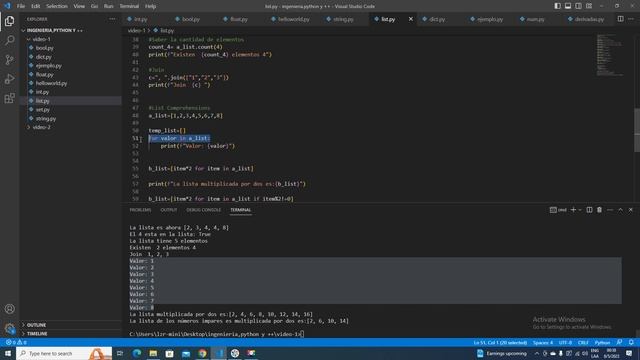Viewport: 640px width, 360px height.
Task: Click Ln 51, Col 1 cursor position
Action: point(500,342)
